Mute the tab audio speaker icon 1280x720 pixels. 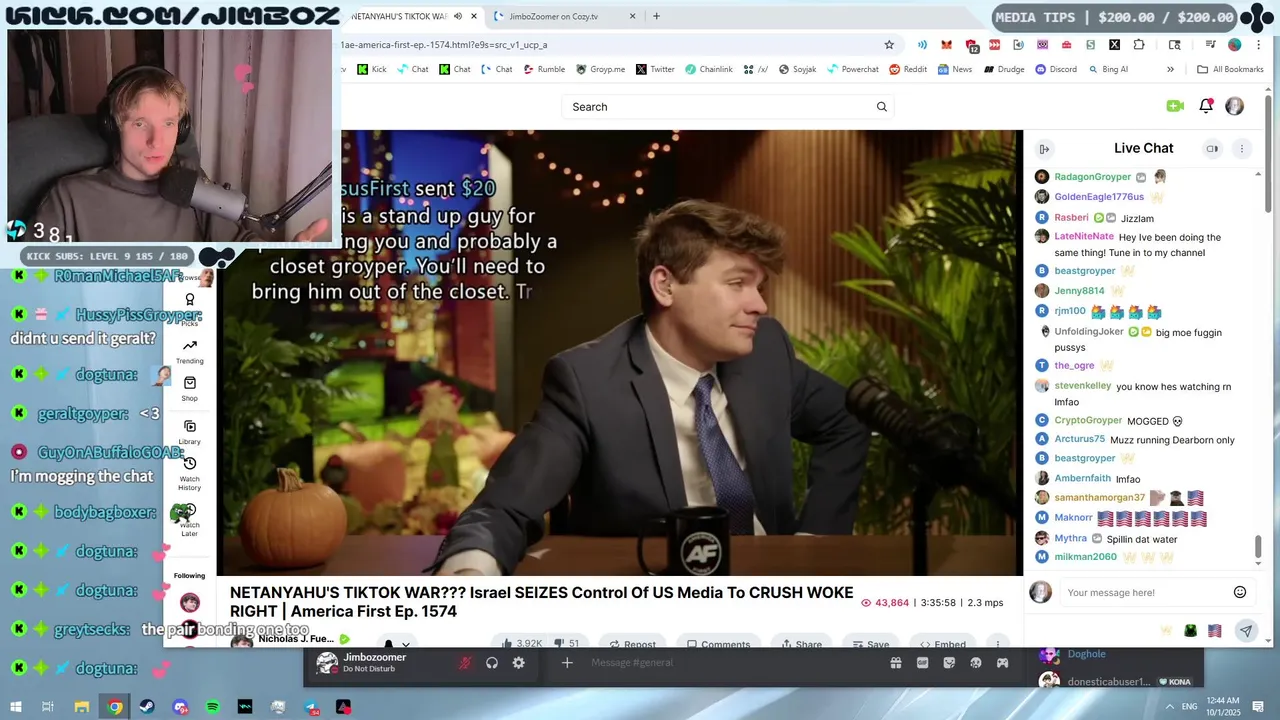(458, 16)
